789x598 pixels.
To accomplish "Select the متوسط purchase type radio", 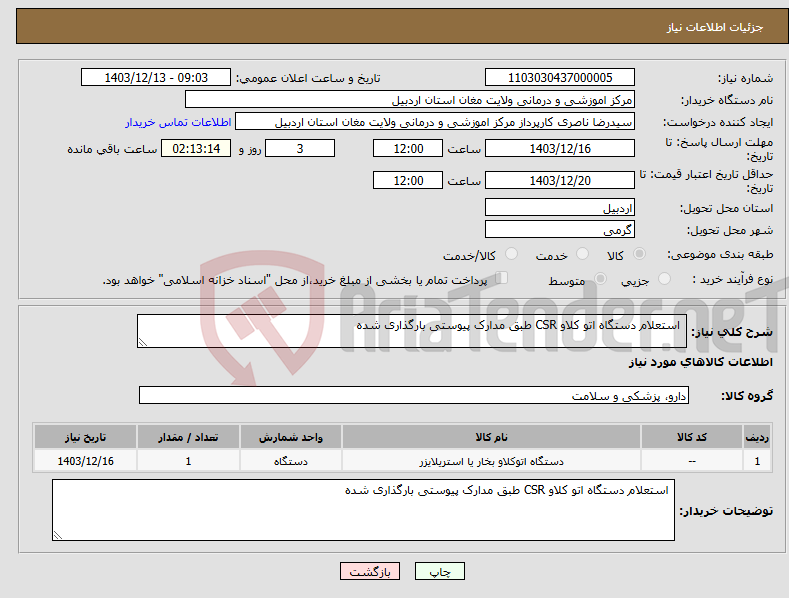I will tap(600, 279).
